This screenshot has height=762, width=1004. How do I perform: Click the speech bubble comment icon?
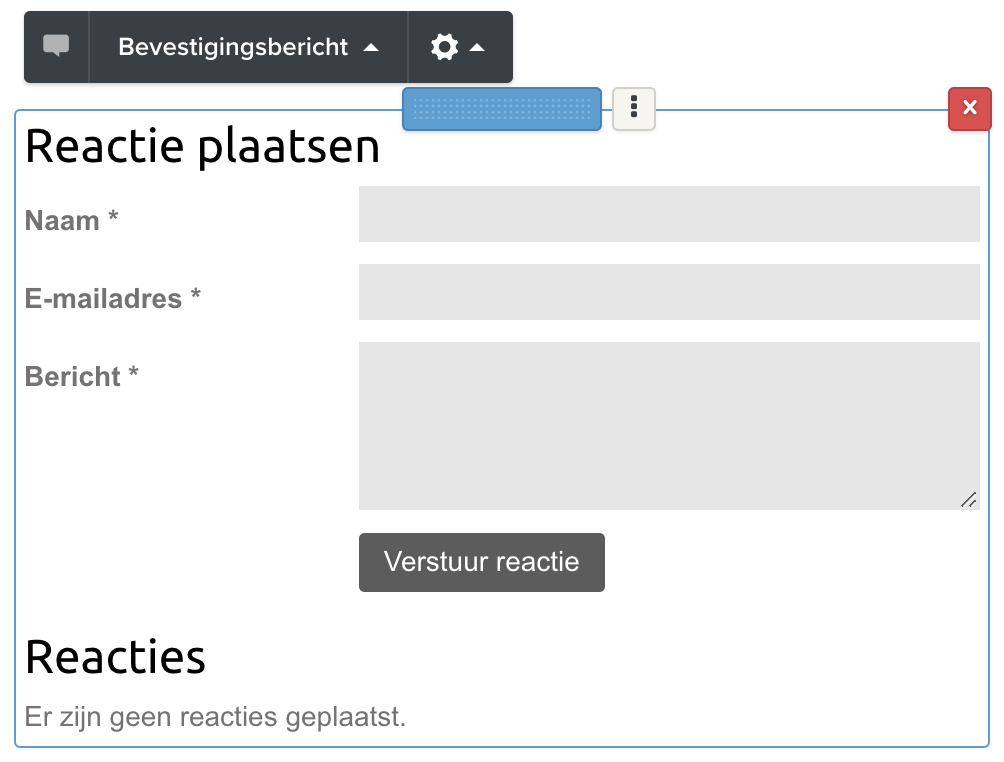pyautogui.click(x=56, y=46)
